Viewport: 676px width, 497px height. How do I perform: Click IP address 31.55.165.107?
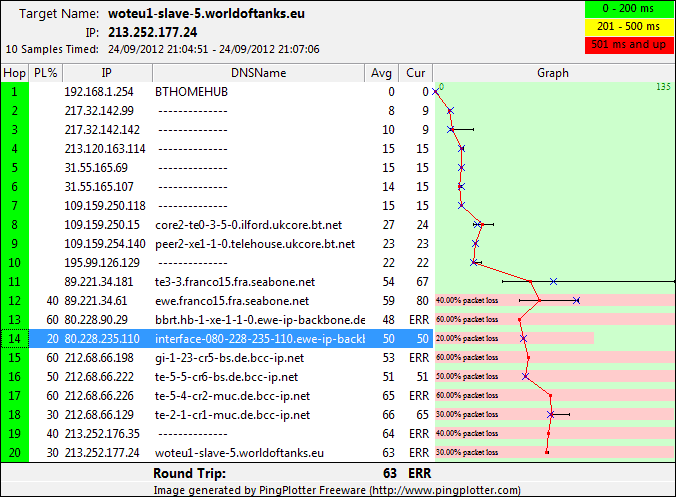(x=99, y=187)
